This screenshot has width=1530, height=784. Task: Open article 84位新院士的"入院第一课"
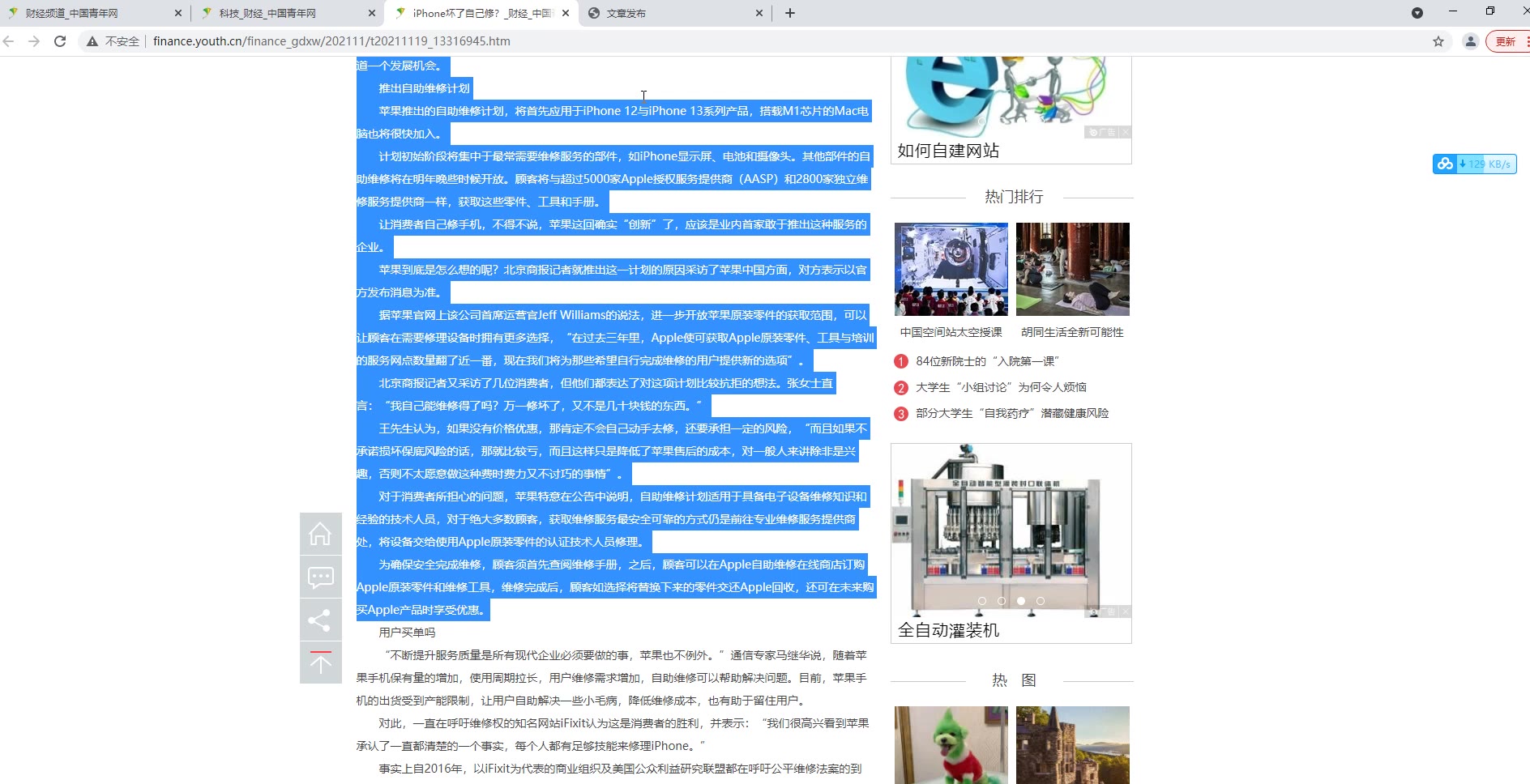coord(987,361)
